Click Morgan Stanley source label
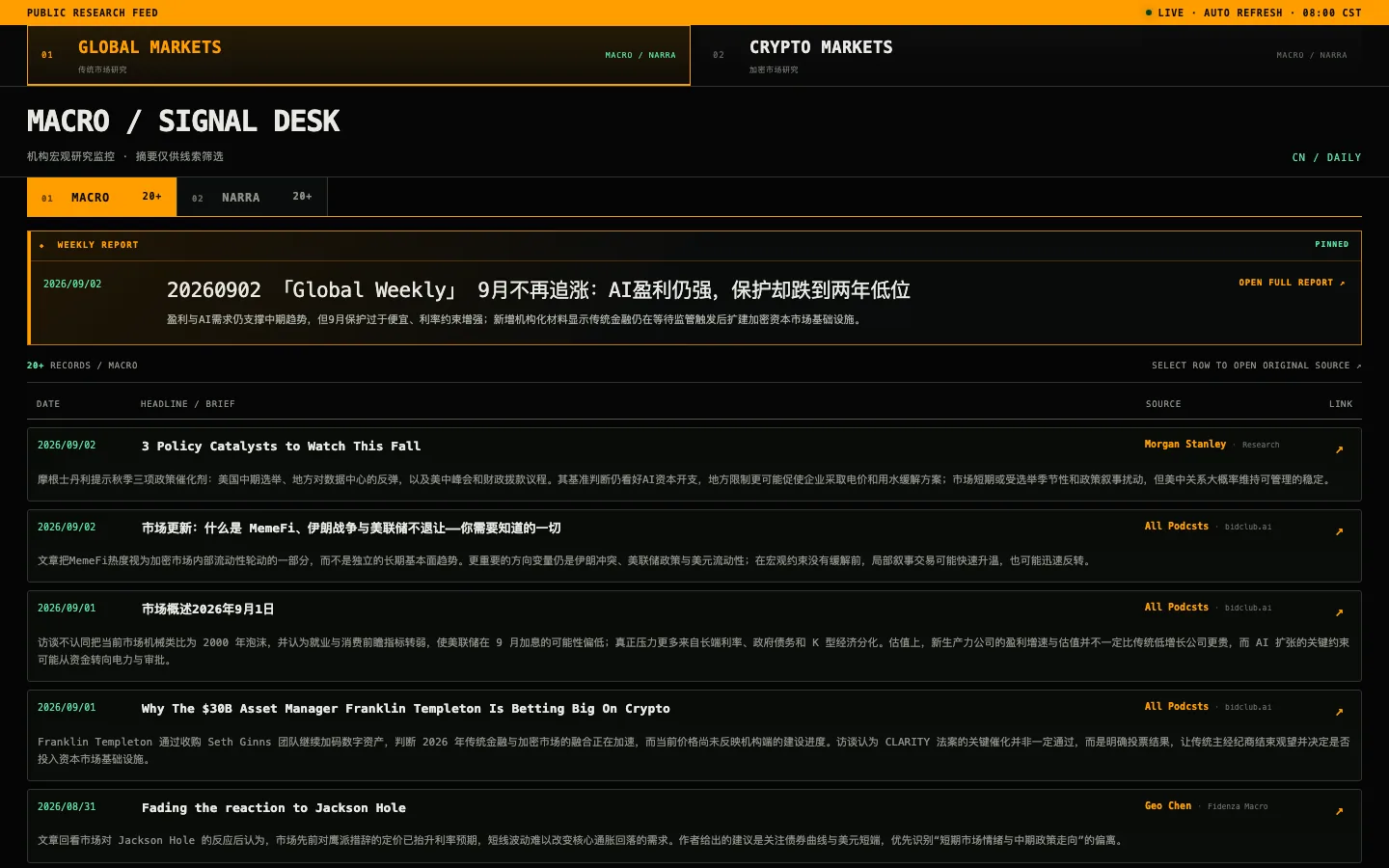 point(1185,445)
